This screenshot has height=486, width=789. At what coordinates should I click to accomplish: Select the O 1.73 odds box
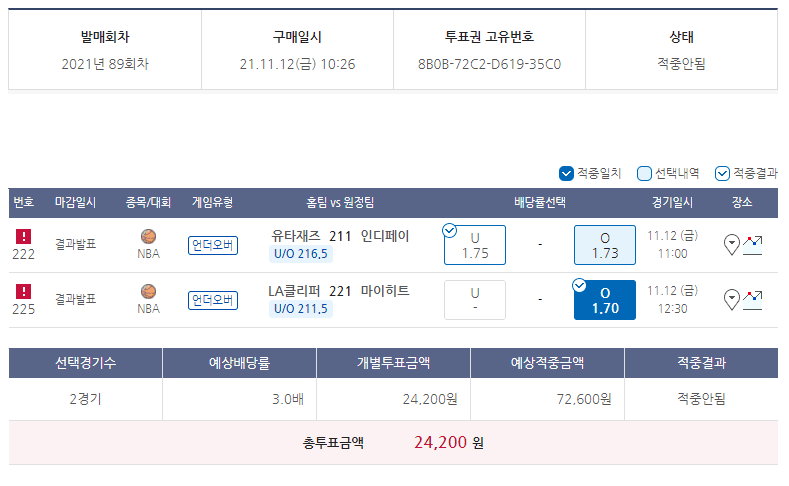(604, 245)
